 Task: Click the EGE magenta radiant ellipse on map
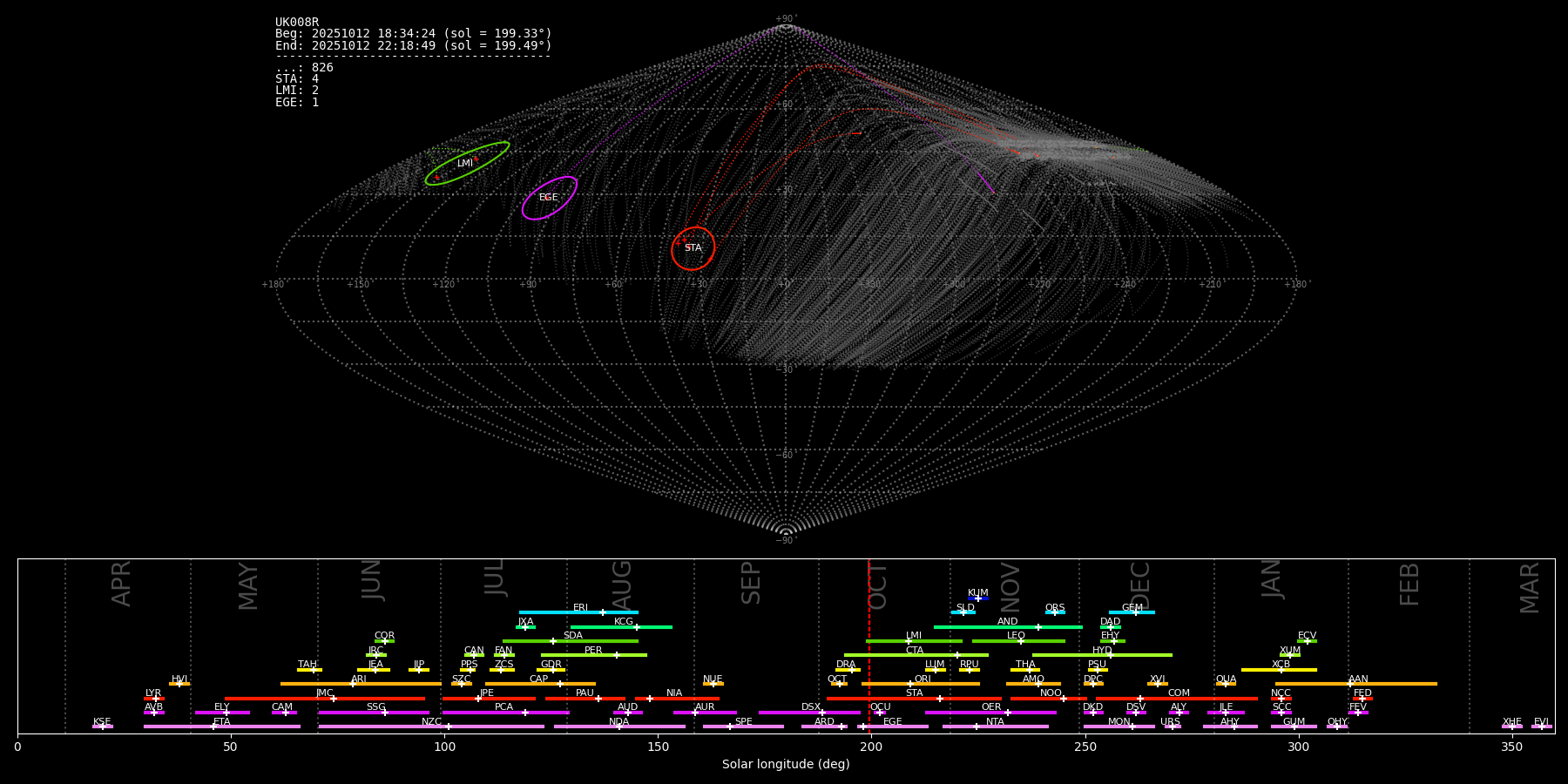point(550,198)
